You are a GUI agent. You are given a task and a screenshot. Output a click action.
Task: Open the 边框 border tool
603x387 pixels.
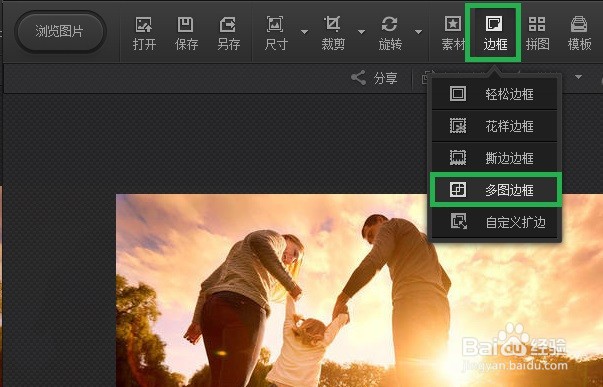point(495,34)
